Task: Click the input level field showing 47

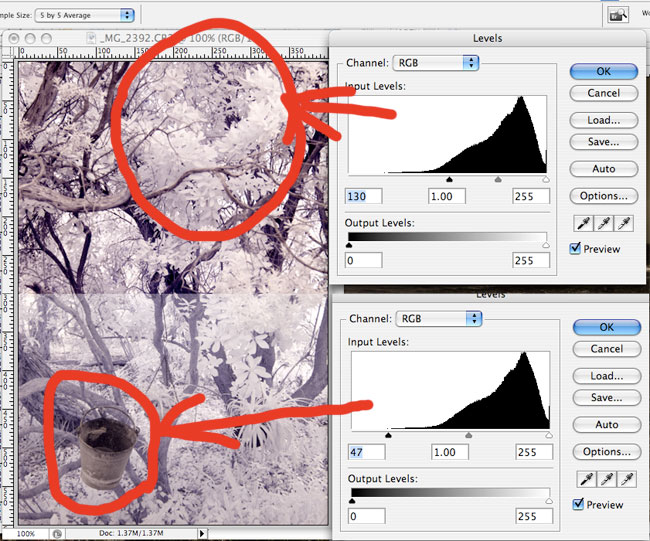Action: [365, 452]
